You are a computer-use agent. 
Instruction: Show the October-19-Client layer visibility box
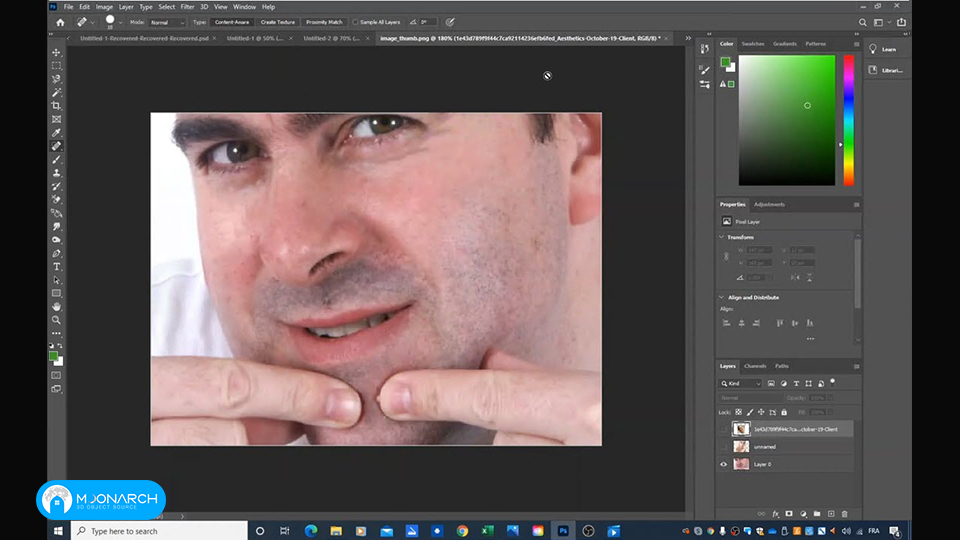[x=724, y=429]
